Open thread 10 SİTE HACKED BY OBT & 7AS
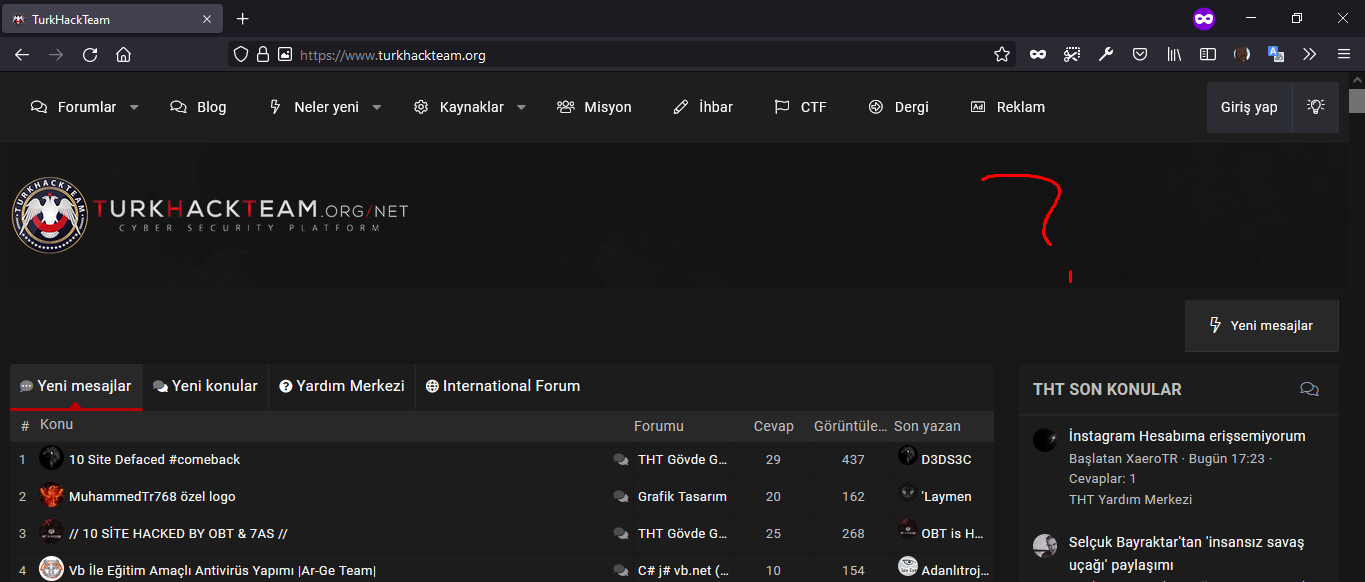The height and width of the screenshot is (582, 1365). (x=178, y=533)
